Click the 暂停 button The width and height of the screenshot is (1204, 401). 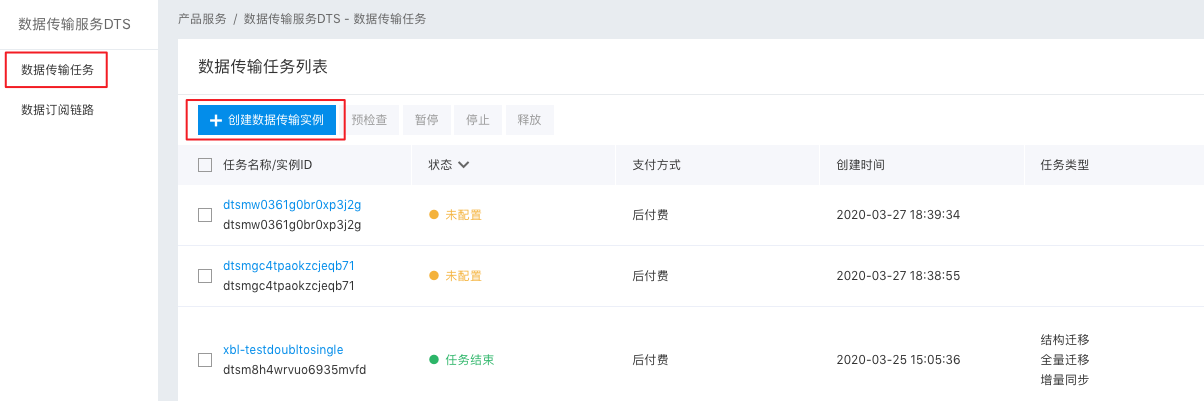tap(427, 120)
